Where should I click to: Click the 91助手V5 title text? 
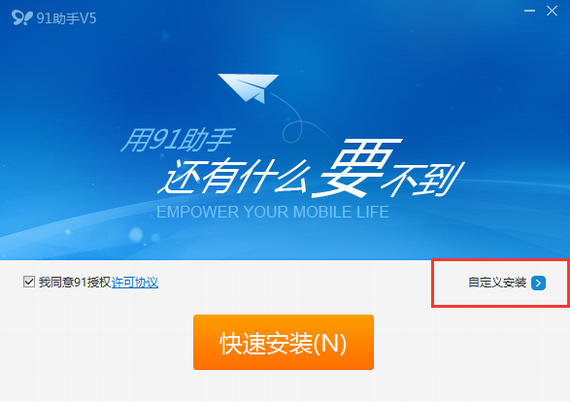pos(66,18)
